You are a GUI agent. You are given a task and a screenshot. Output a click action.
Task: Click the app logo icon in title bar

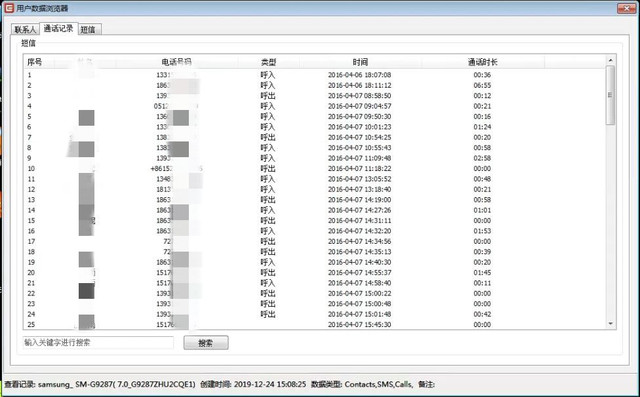coord(9,8)
